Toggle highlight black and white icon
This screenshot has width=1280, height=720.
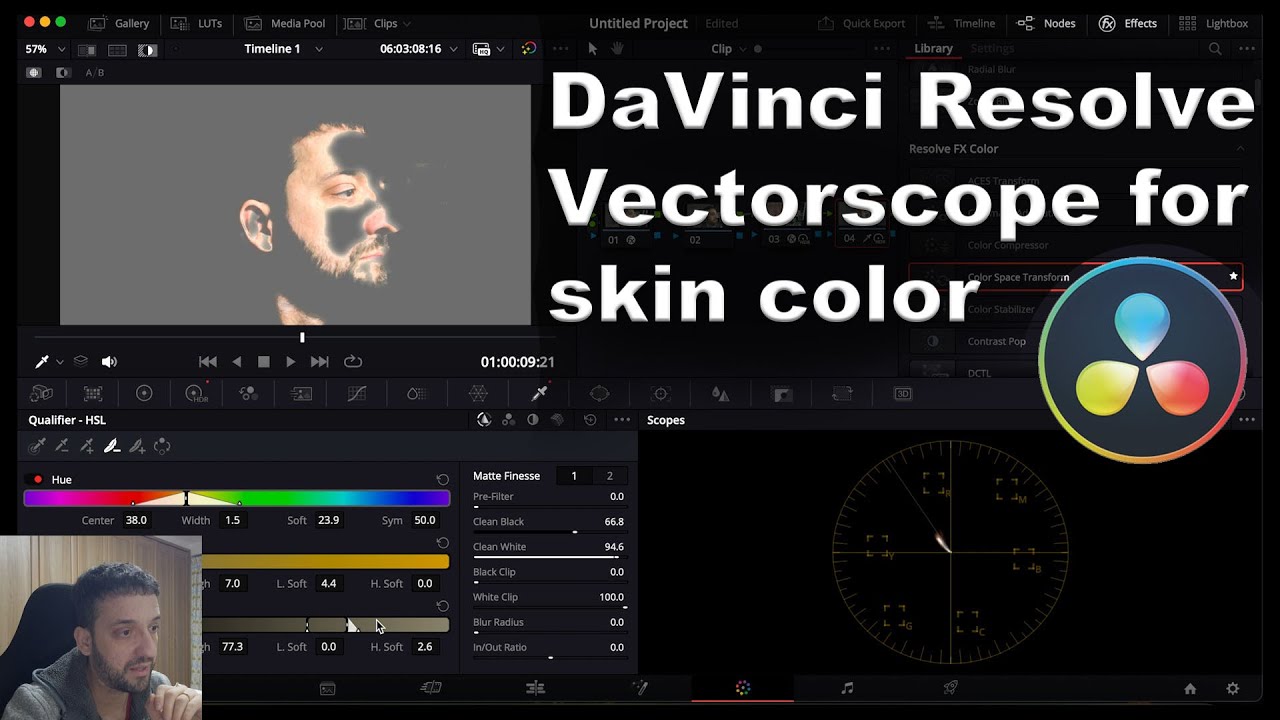click(x=63, y=73)
